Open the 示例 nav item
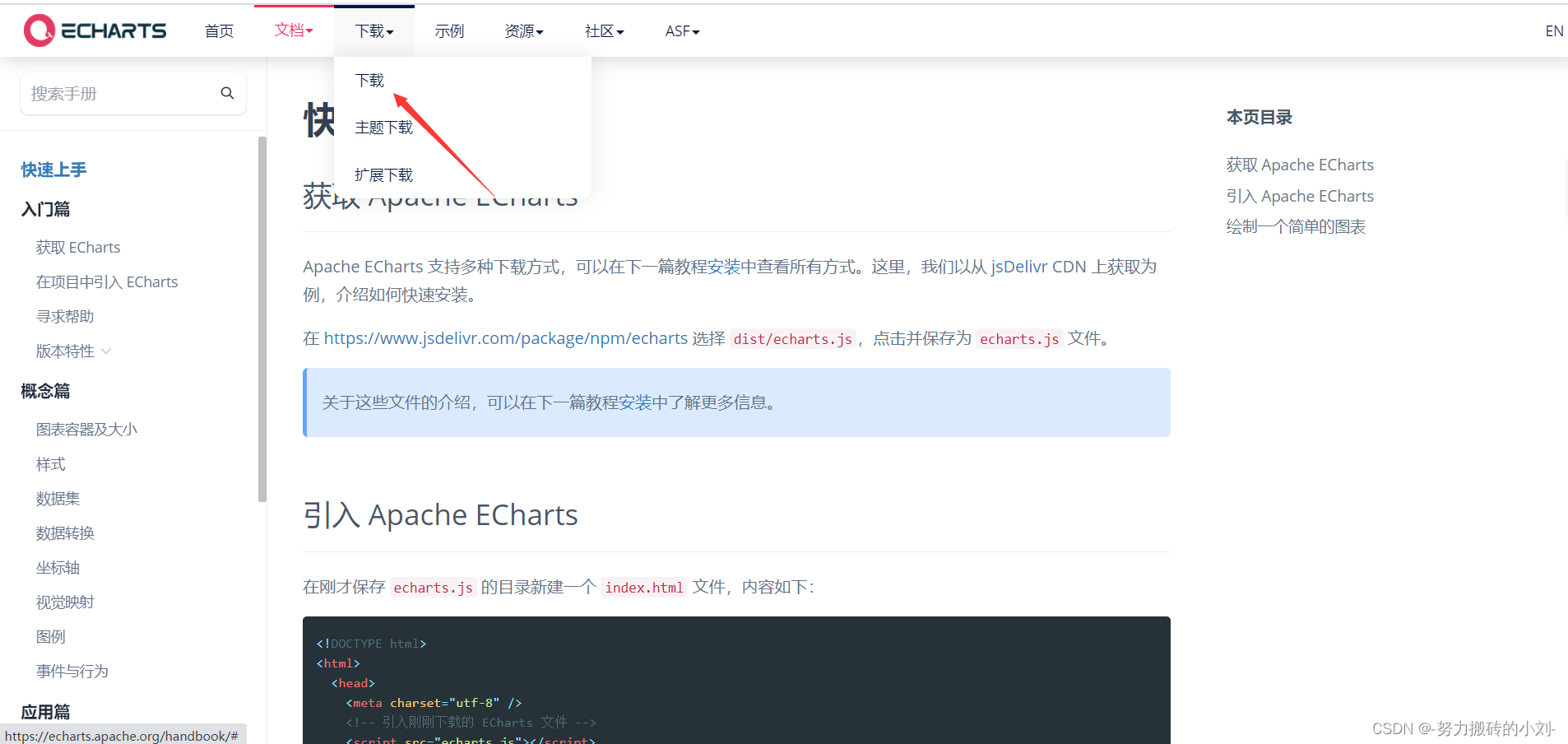Viewport: 1568px width, 744px height. [449, 31]
